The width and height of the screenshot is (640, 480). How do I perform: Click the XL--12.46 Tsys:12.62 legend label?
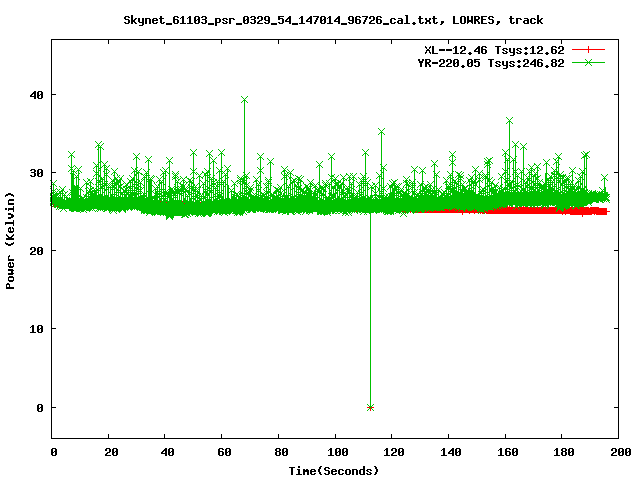(494, 49)
